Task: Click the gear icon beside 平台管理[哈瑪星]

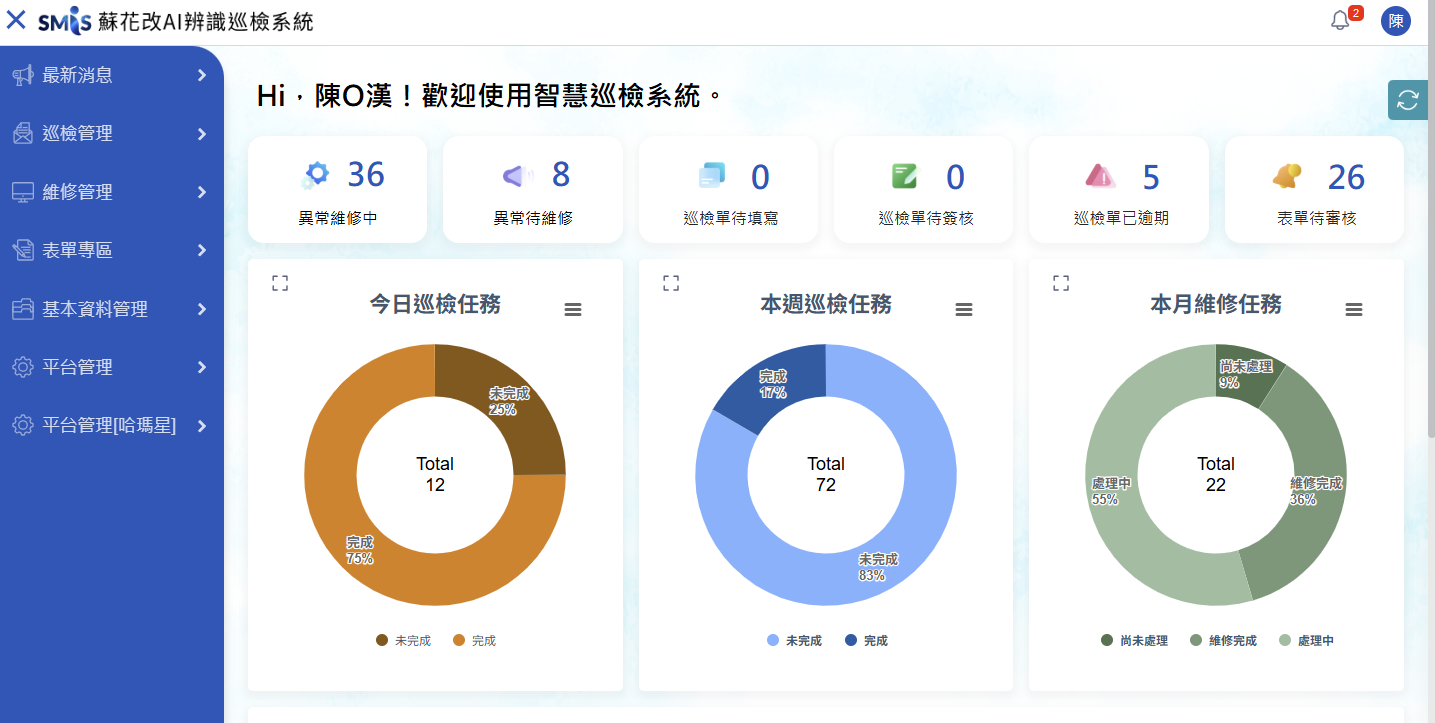Action: [23, 426]
